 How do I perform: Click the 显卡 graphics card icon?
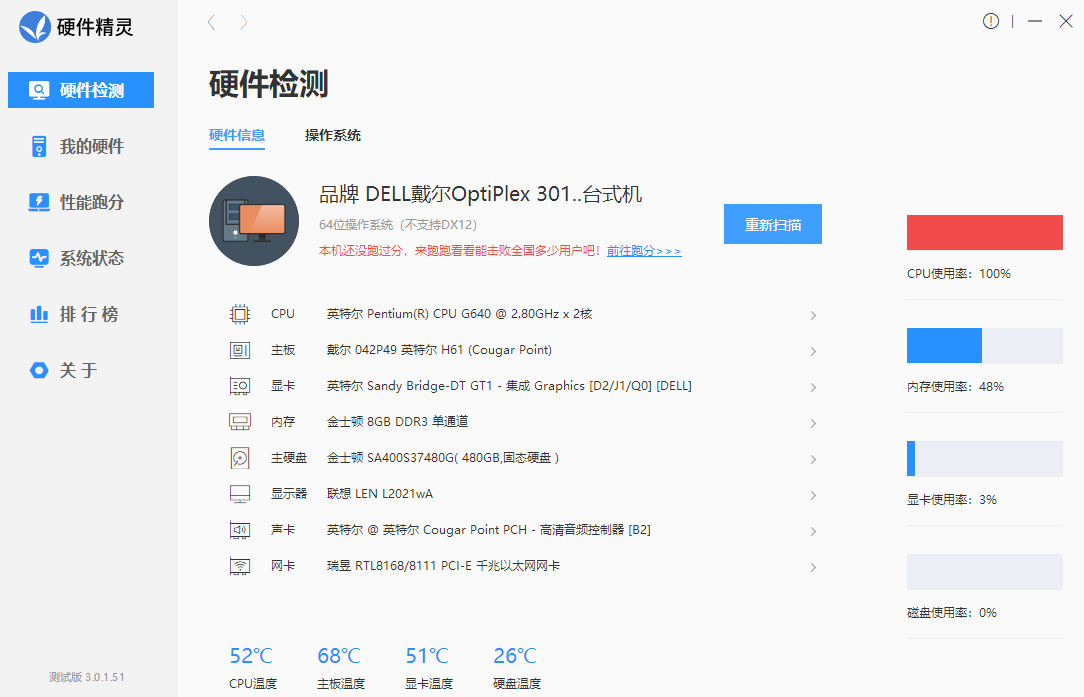point(240,386)
